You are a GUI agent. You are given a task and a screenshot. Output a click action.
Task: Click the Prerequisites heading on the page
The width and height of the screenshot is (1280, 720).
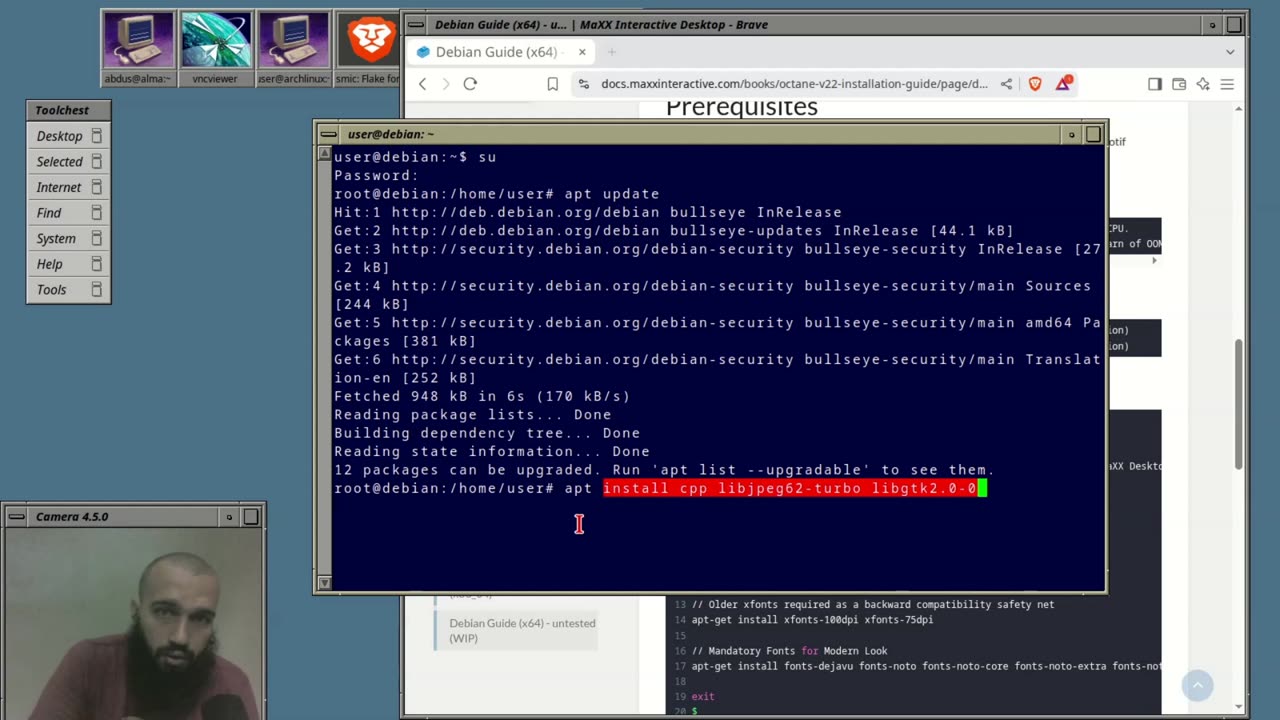pos(742,107)
